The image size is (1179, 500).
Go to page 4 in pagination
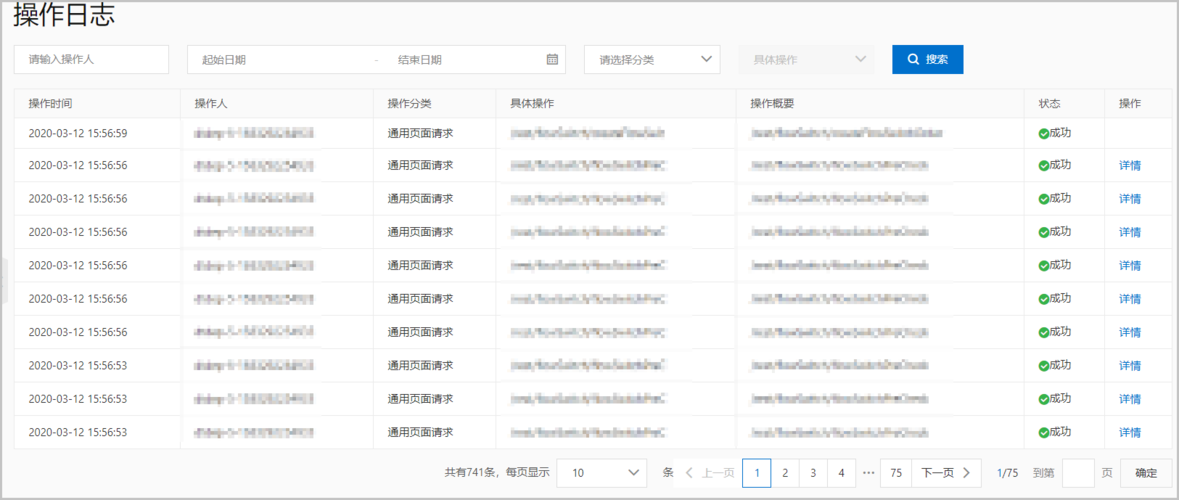pos(841,473)
